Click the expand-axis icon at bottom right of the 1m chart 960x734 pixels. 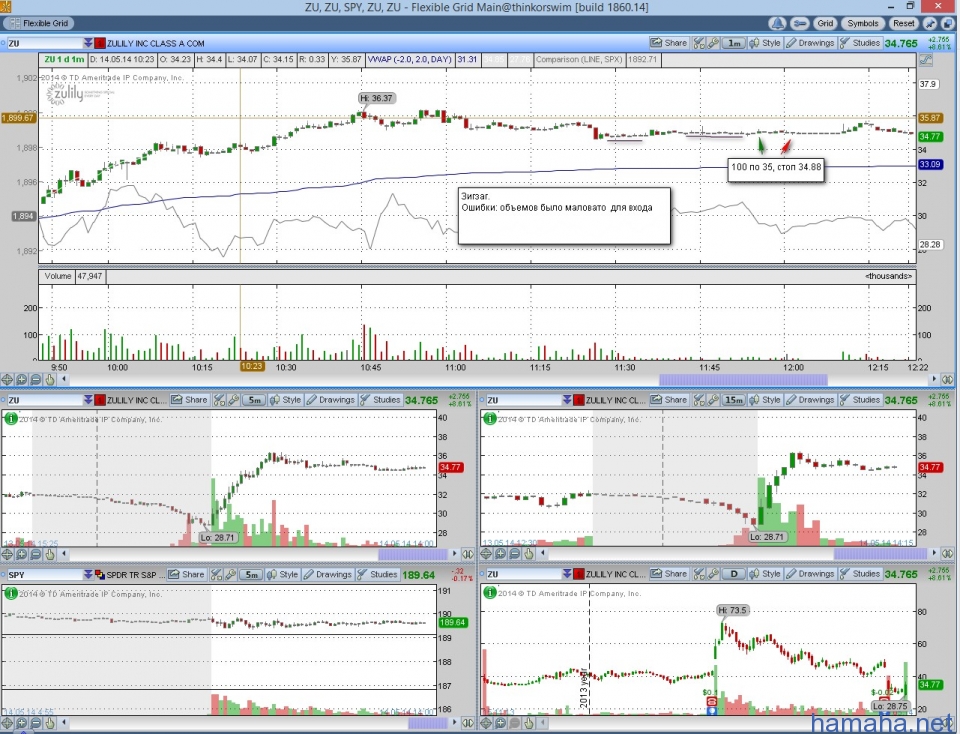click(x=948, y=380)
